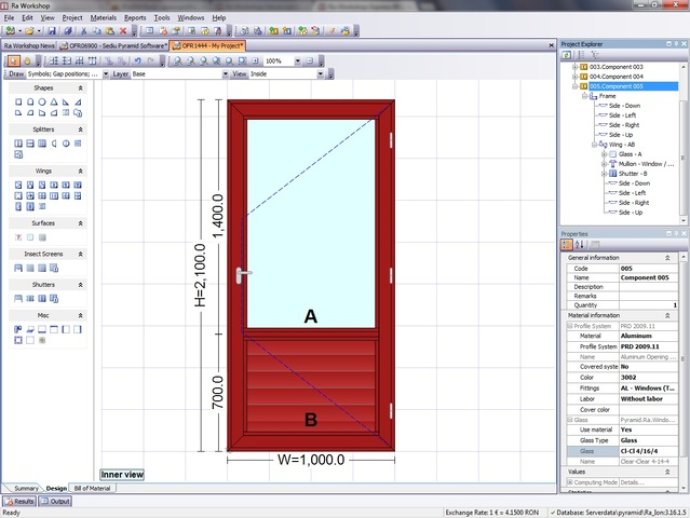Click the red X delete icon in toolbar
This screenshot has width=690, height=518.
(123, 31)
